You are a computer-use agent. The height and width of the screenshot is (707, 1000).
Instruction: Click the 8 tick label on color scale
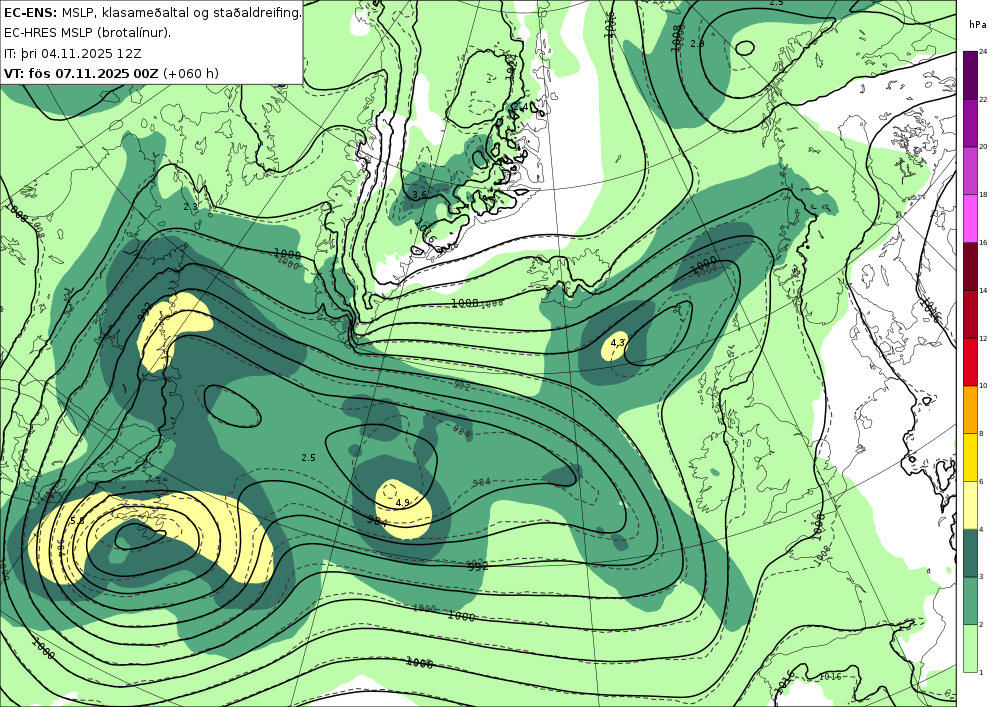(982, 434)
